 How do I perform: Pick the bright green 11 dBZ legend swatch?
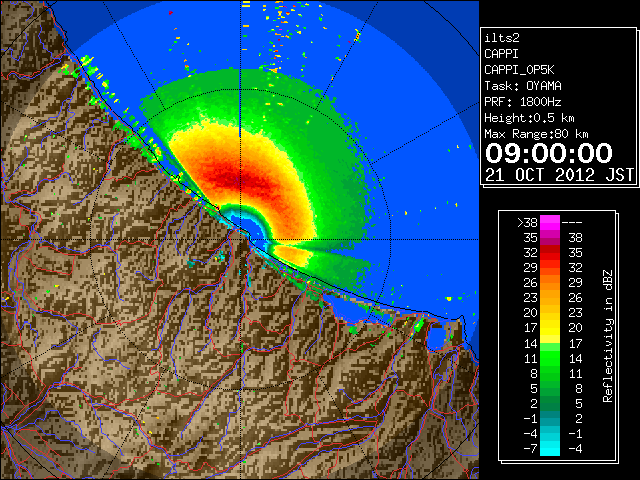point(550,358)
